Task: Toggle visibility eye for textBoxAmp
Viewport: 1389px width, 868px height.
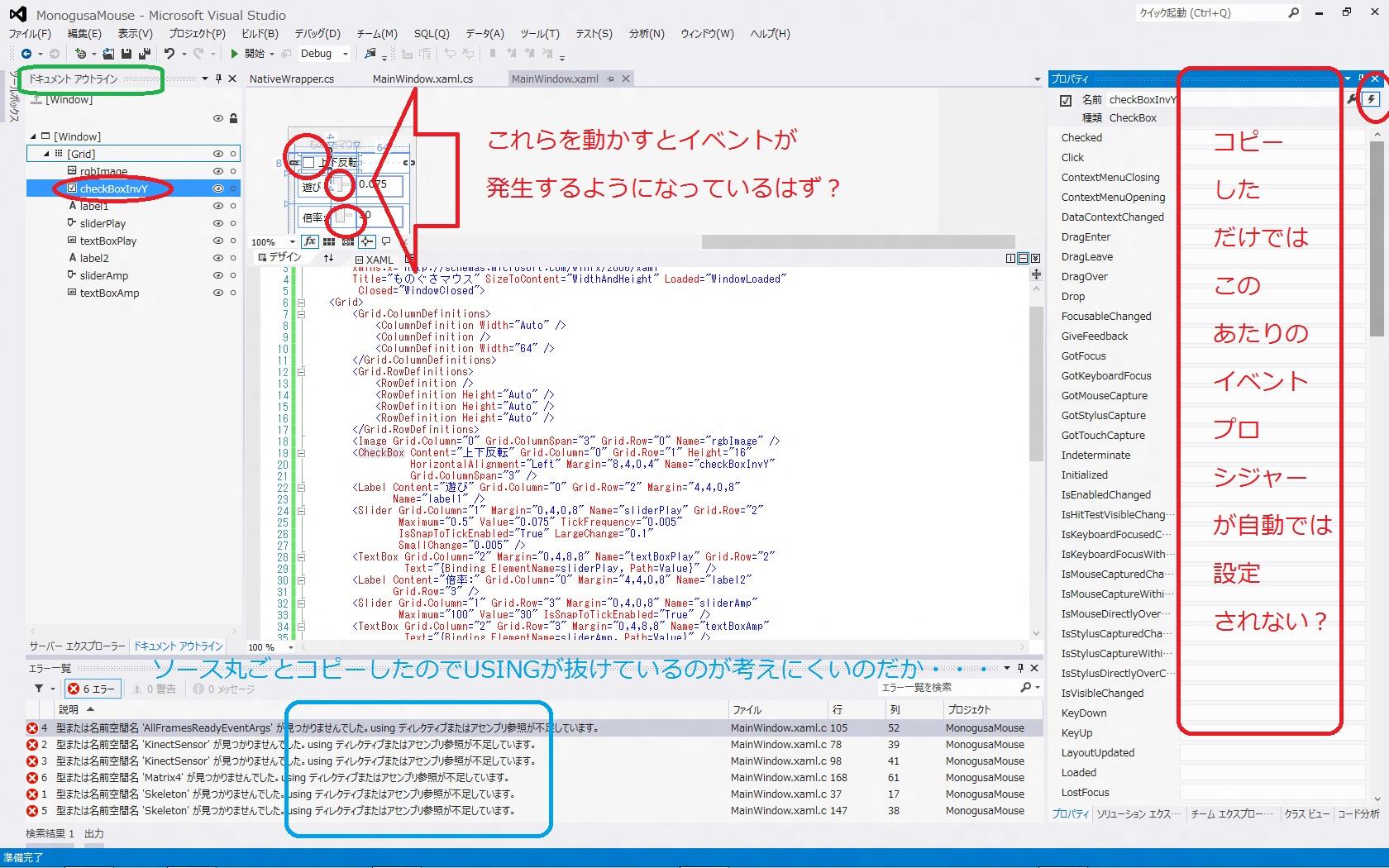Action: (218, 293)
